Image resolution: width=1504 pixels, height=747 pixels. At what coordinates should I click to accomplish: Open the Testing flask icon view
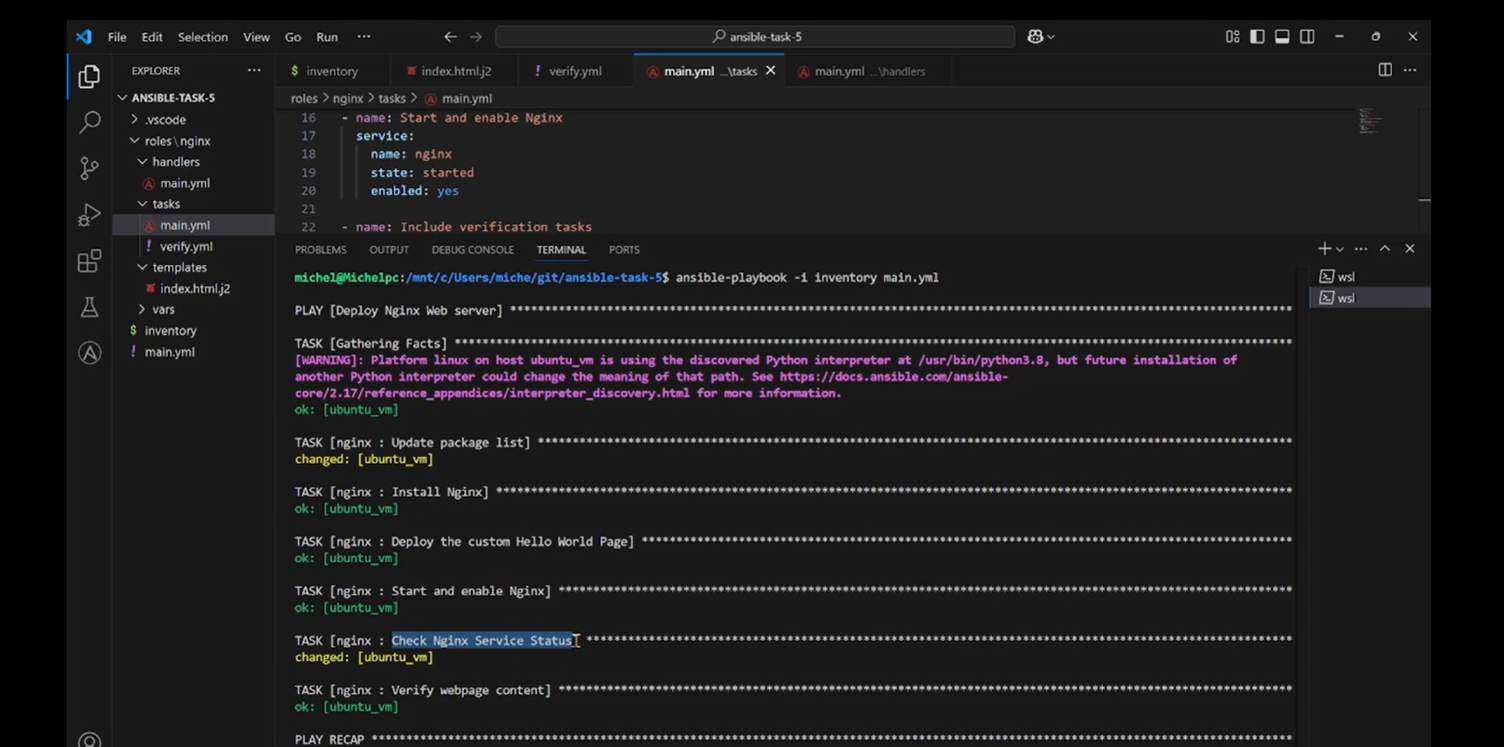tap(89, 307)
